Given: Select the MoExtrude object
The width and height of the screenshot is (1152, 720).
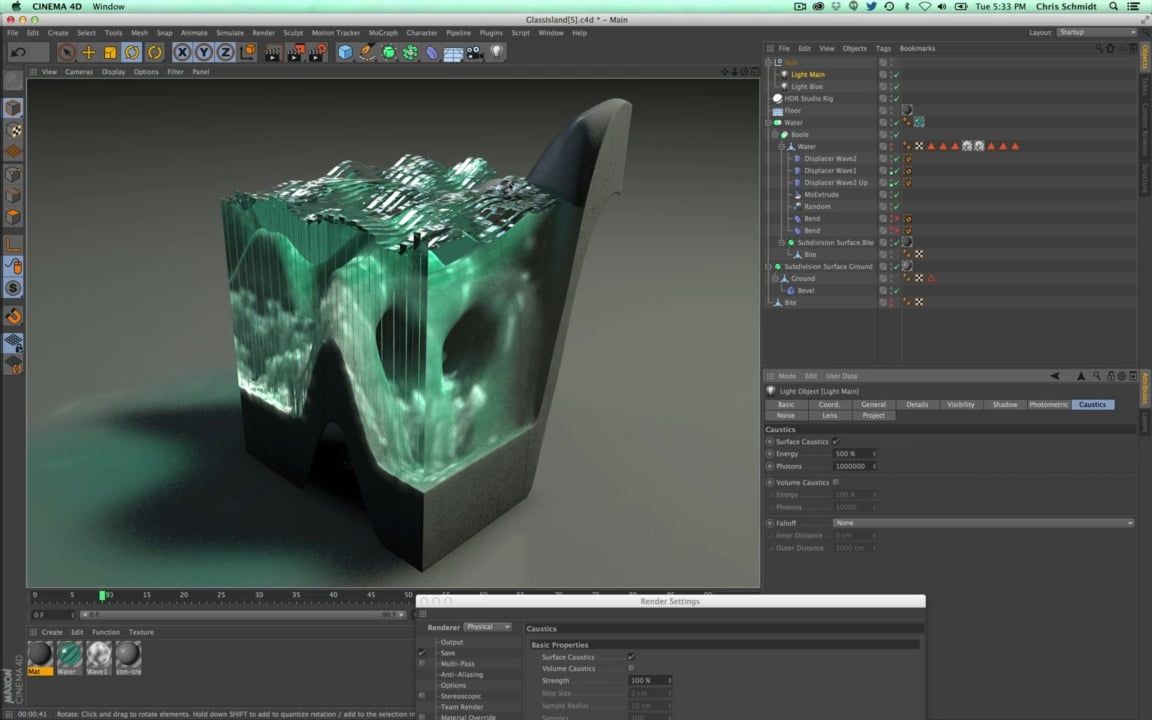Looking at the screenshot, I should pyautogui.click(x=821, y=195).
